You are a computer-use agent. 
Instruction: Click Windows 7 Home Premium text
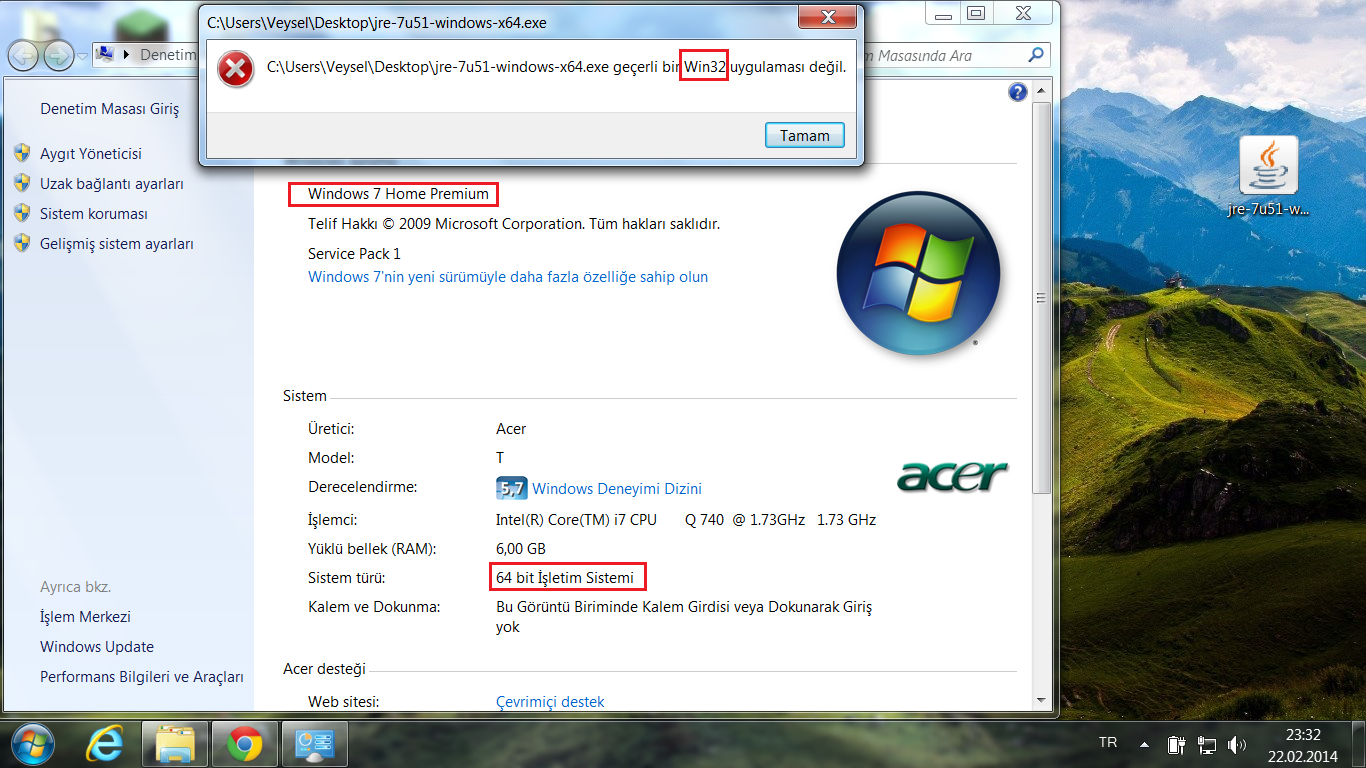[x=398, y=194]
